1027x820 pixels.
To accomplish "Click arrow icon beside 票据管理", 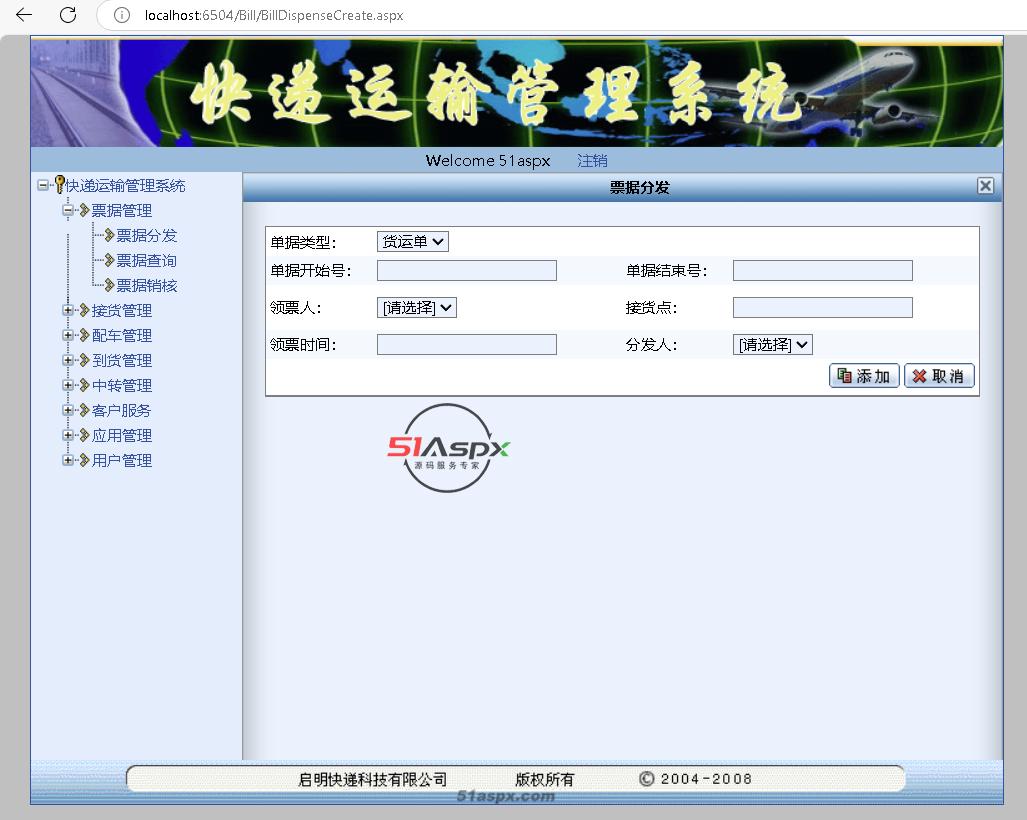I will pos(84,210).
